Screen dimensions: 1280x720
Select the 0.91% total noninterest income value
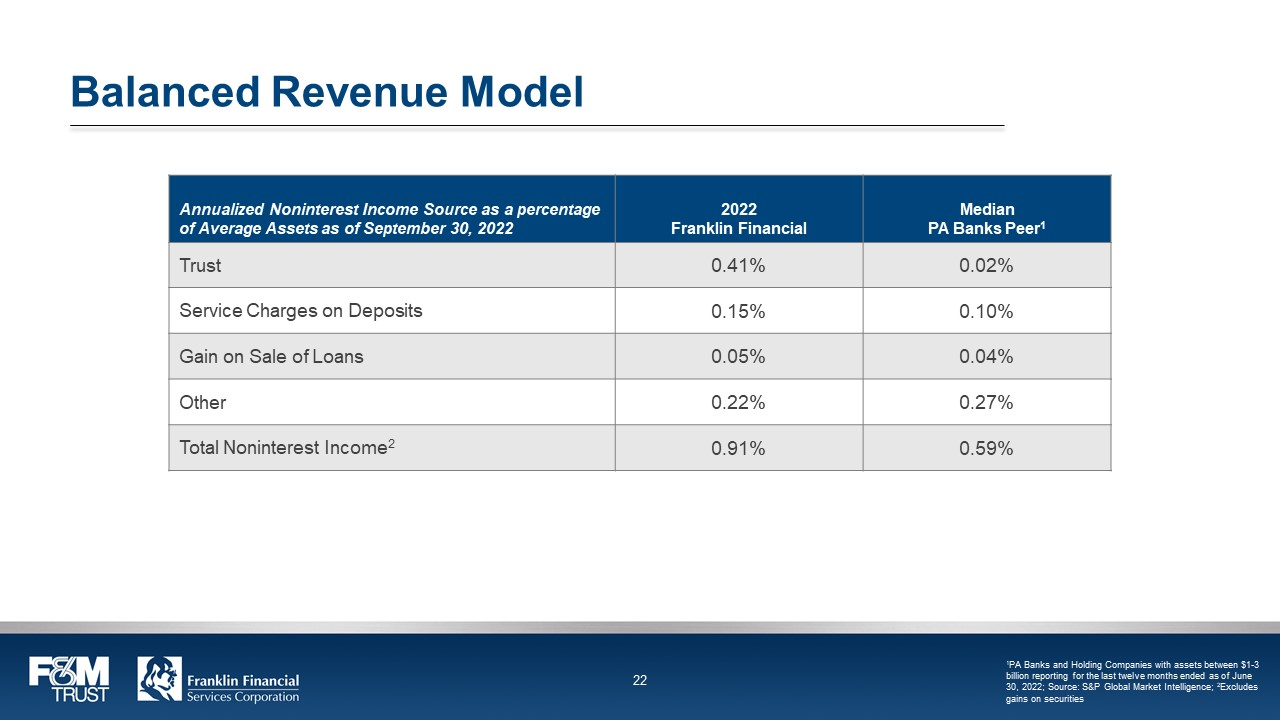coord(738,449)
